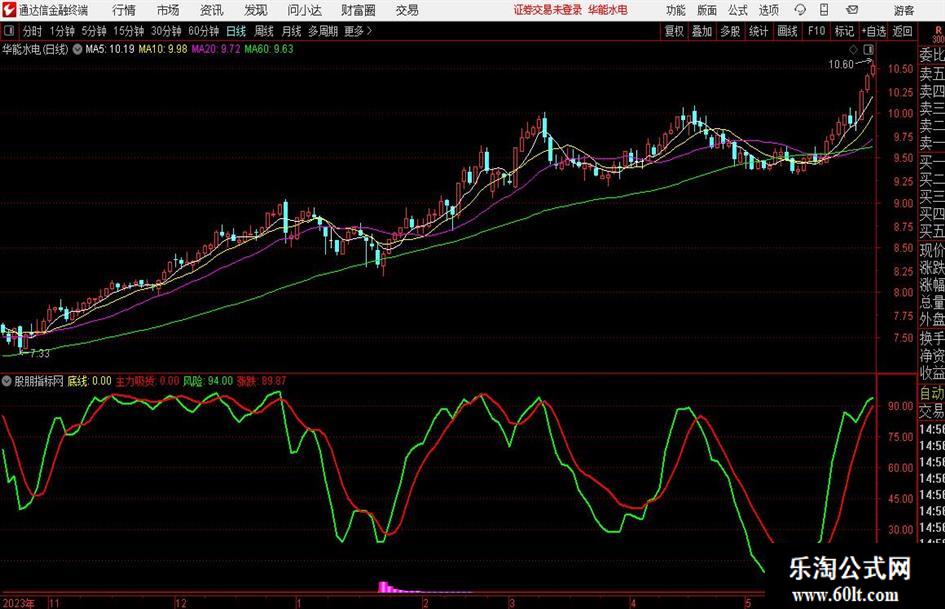Image resolution: width=945 pixels, height=609 pixels.
Task: Click the 画线 drawing toolbar button
Action: [x=787, y=31]
